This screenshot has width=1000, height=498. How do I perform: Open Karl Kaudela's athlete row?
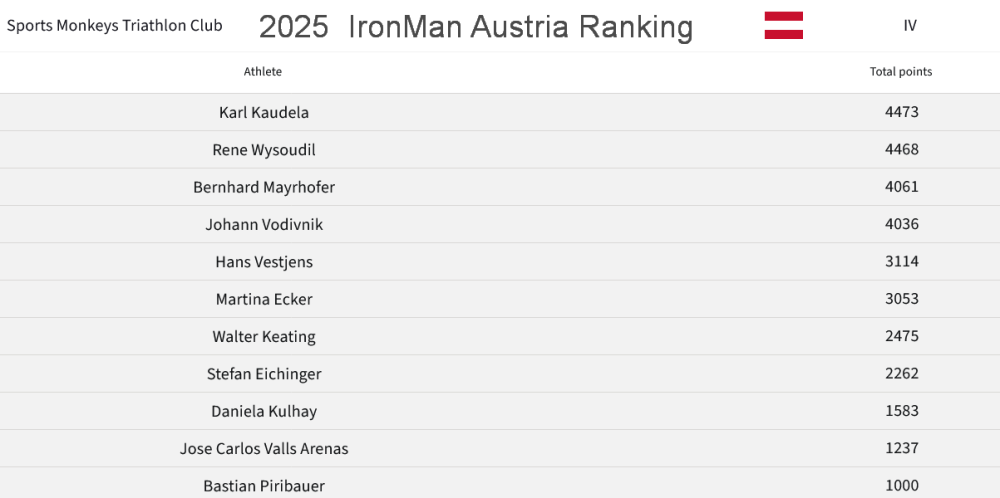(264, 112)
